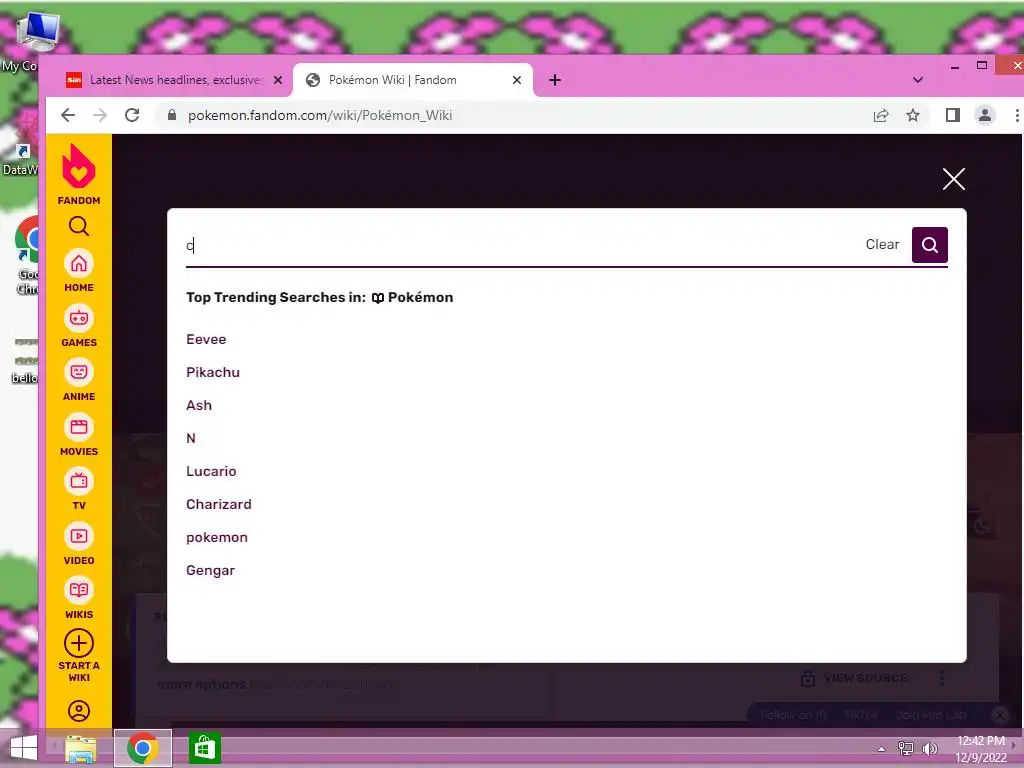The width and height of the screenshot is (1024, 768).
Task: Click the Chrome taskbar icon
Action: point(143,748)
